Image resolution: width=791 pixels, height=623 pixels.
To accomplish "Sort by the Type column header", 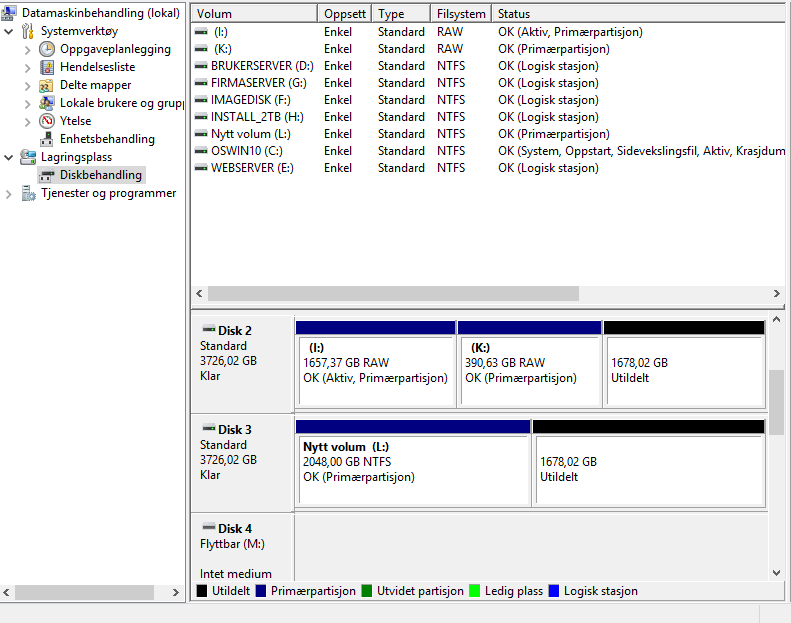I will click(x=401, y=14).
